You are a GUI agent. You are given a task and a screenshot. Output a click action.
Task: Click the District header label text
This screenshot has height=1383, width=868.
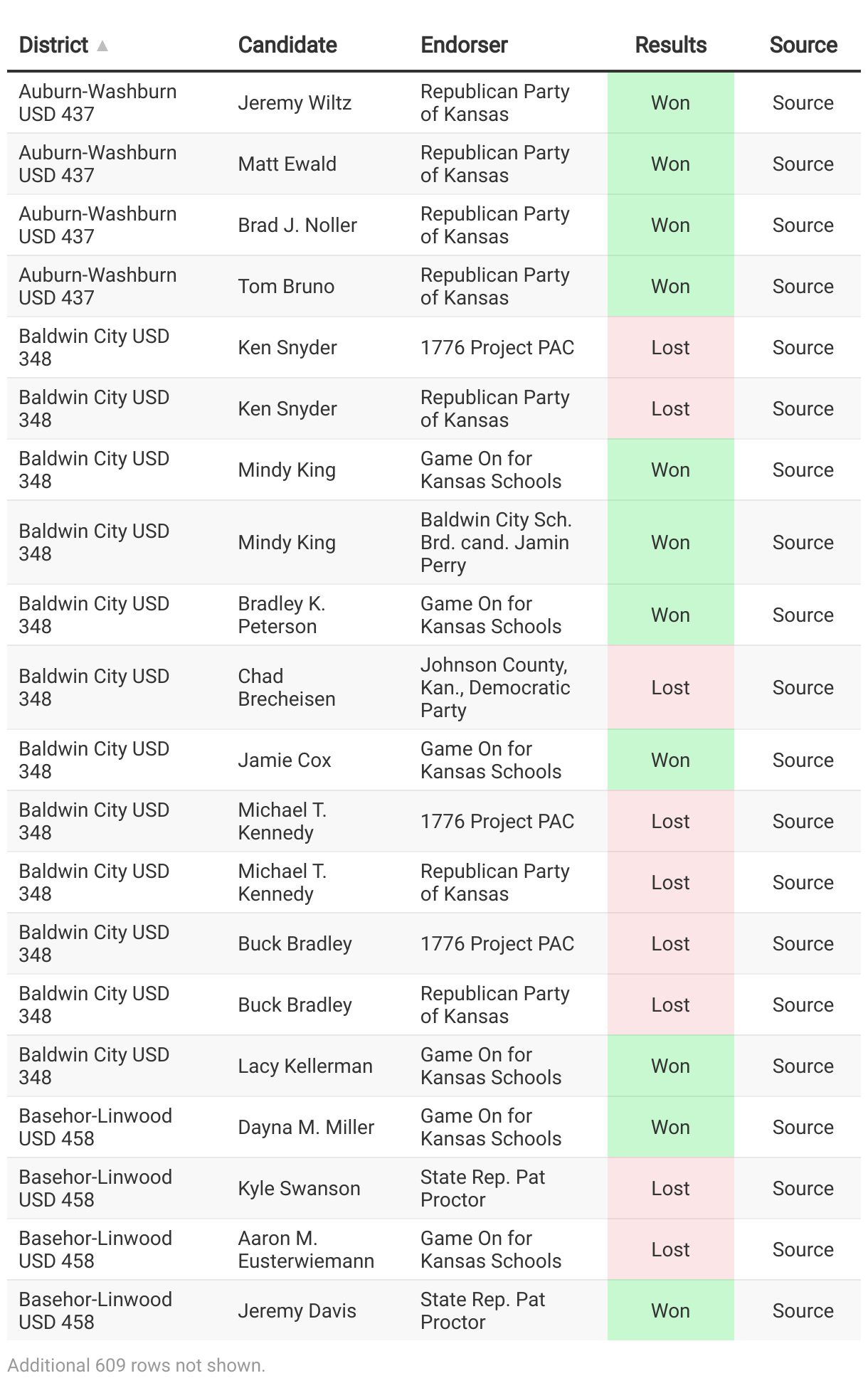(53, 45)
